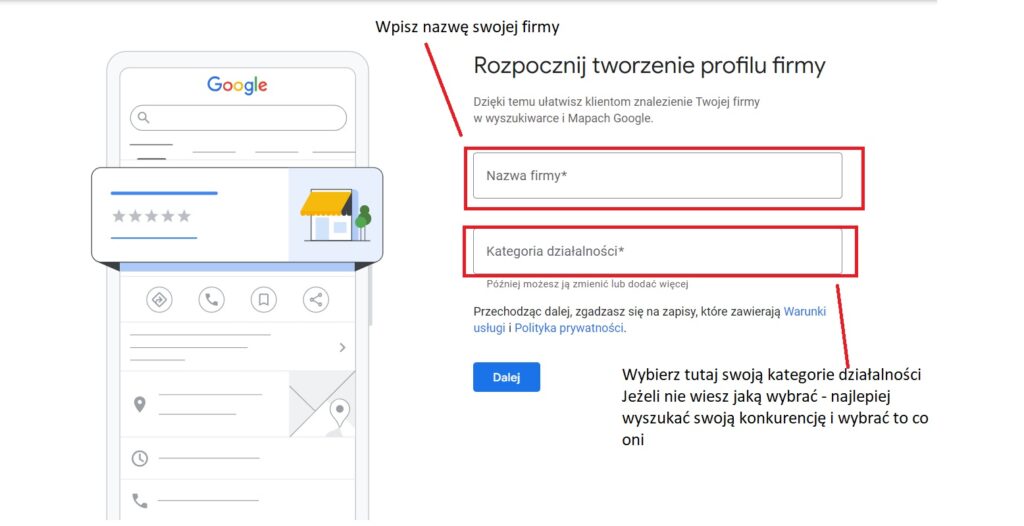Image resolution: width=1024 pixels, height=526 pixels.
Task: Click the location pin icon
Action: [139, 404]
